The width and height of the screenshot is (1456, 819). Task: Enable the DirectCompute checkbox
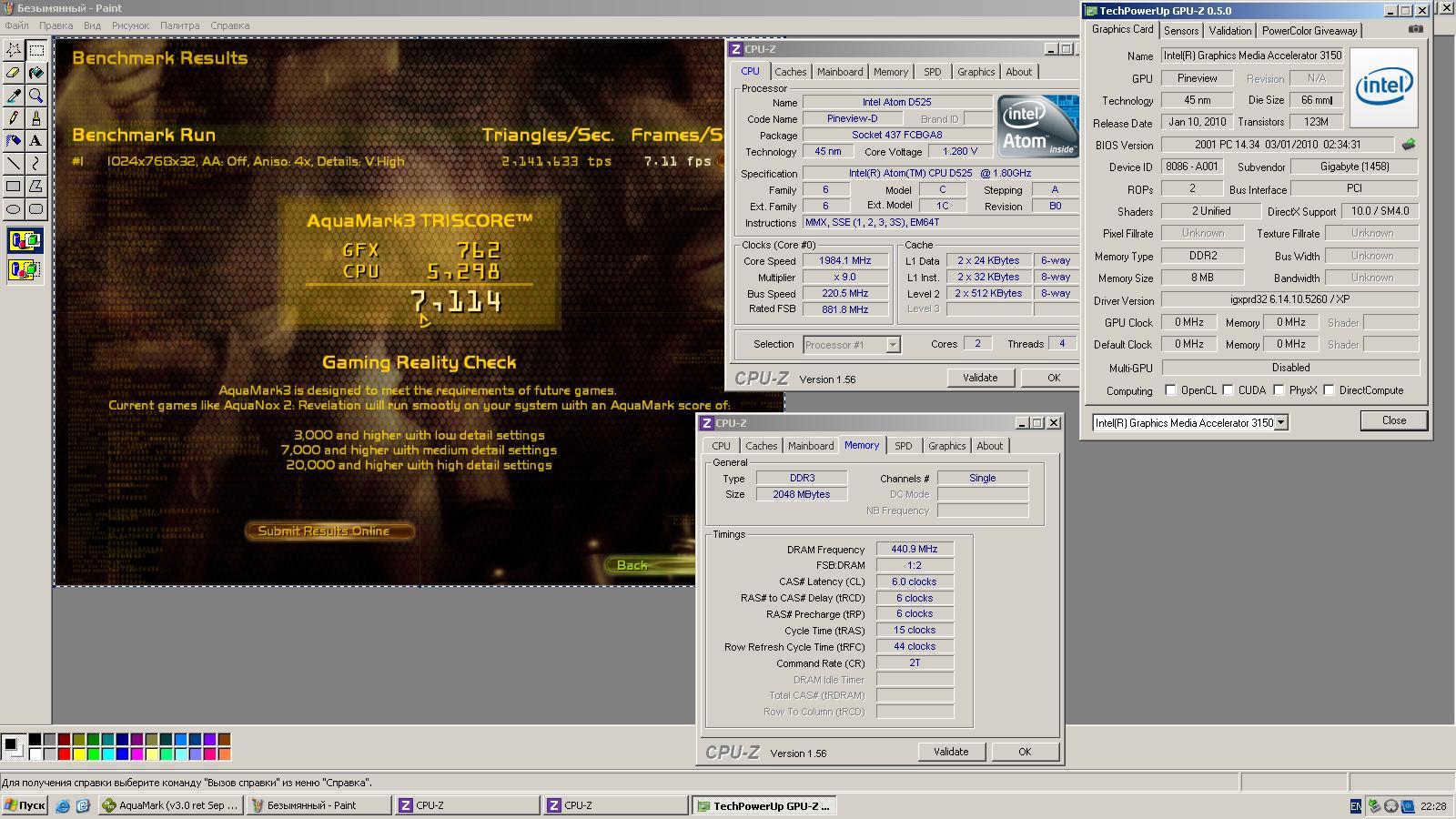[1330, 390]
